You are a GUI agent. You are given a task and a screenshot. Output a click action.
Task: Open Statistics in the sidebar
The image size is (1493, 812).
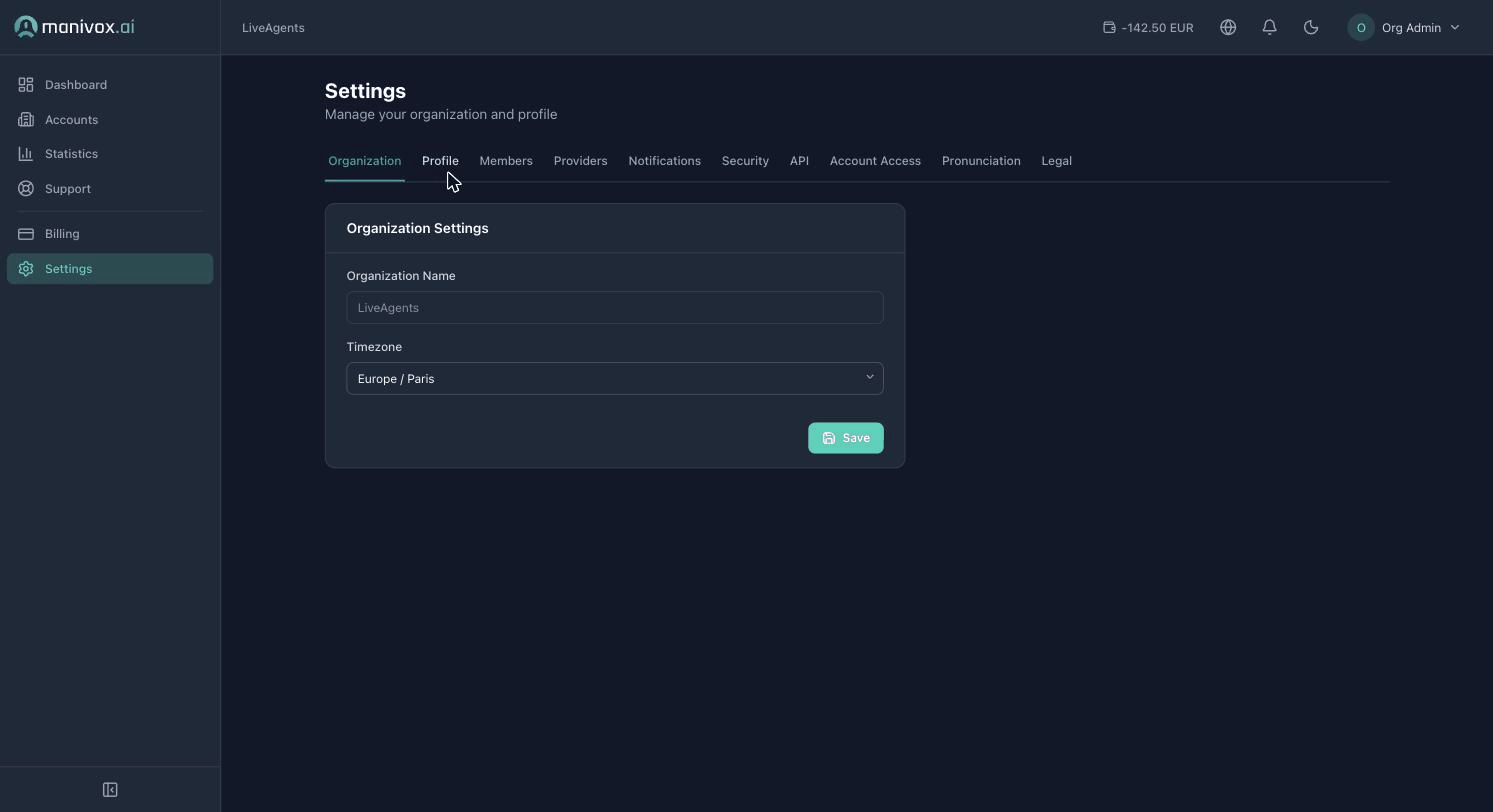[x=110, y=154]
